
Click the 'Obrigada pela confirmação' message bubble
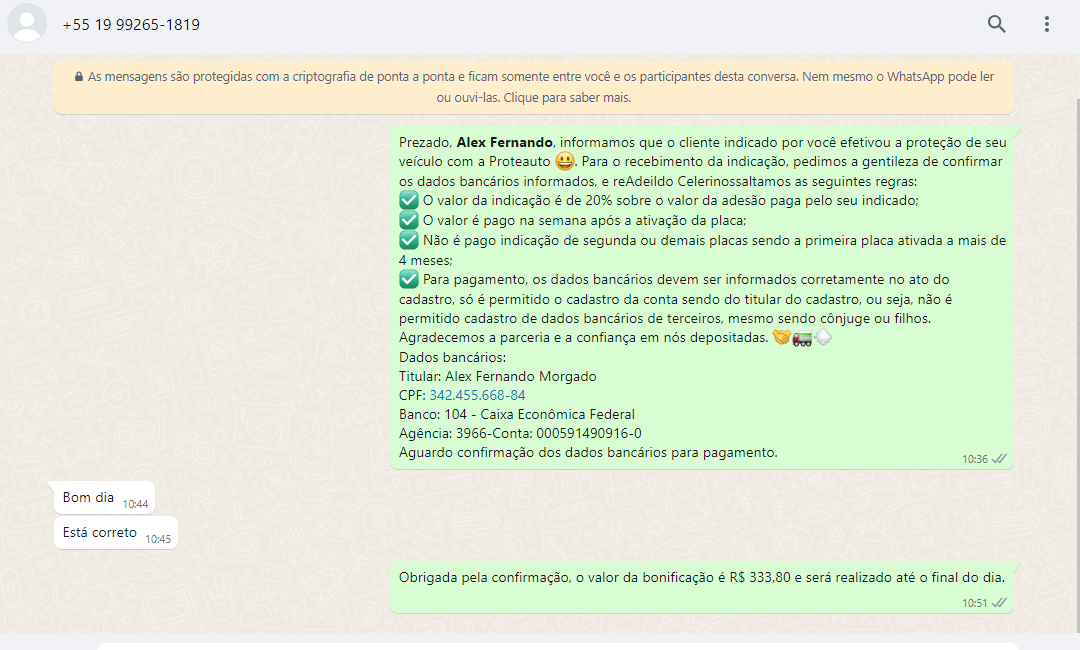(x=700, y=578)
